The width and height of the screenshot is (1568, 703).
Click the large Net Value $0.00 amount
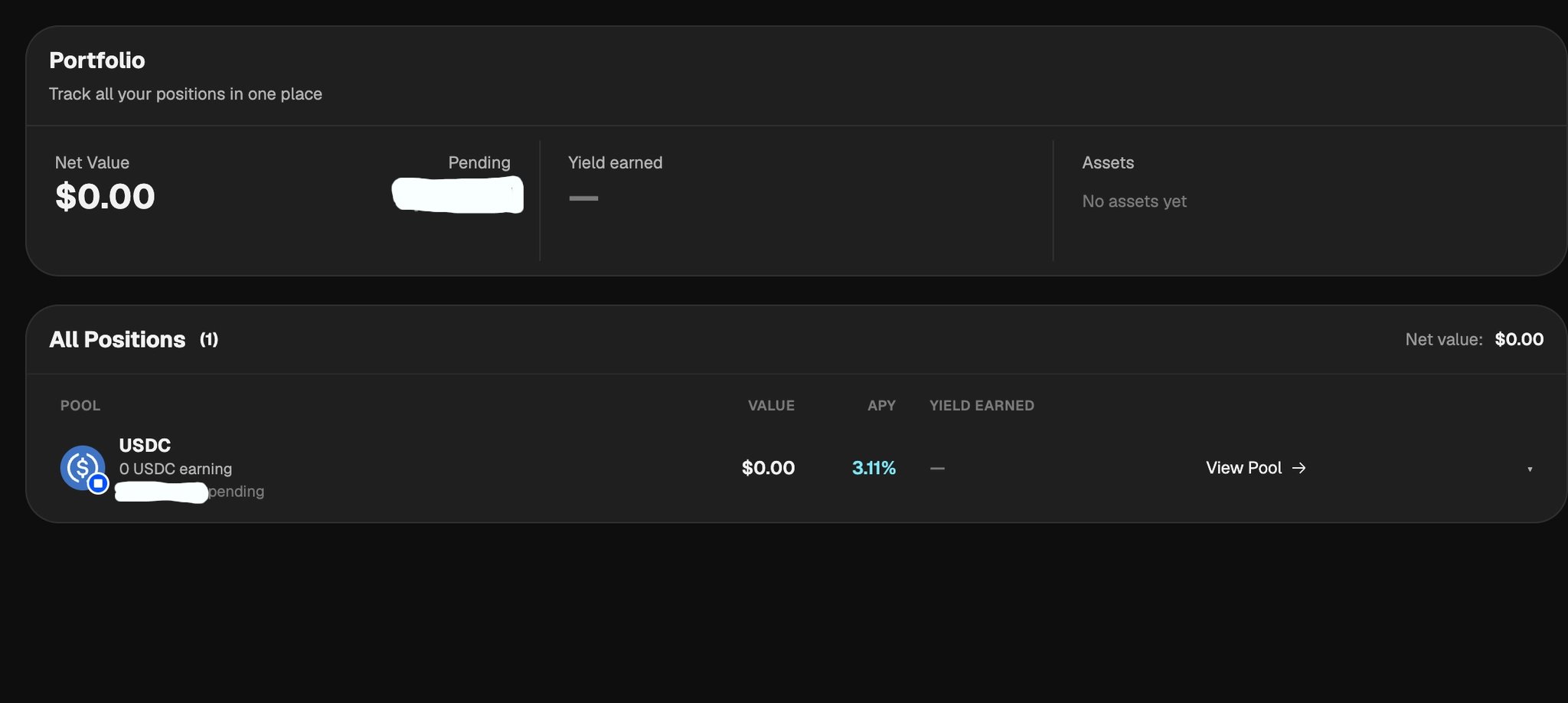pyautogui.click(x=105, y=197)
